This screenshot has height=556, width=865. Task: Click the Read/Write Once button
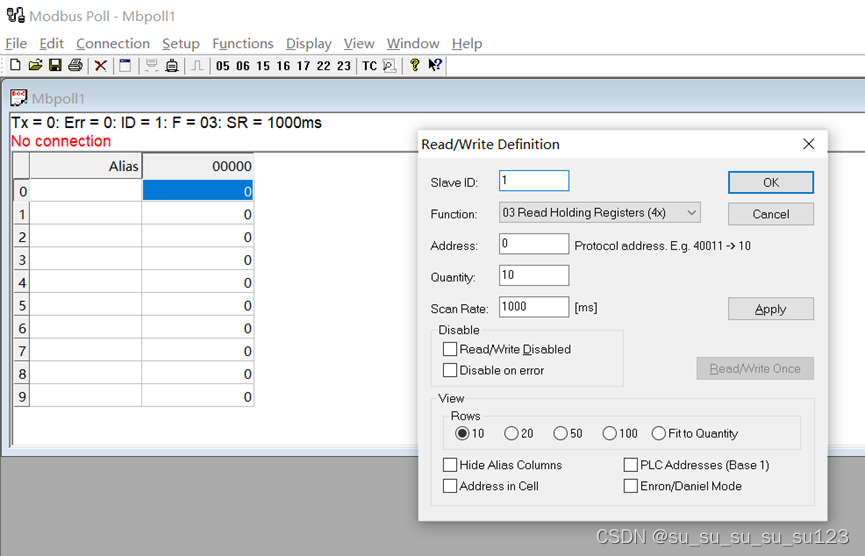755,368
